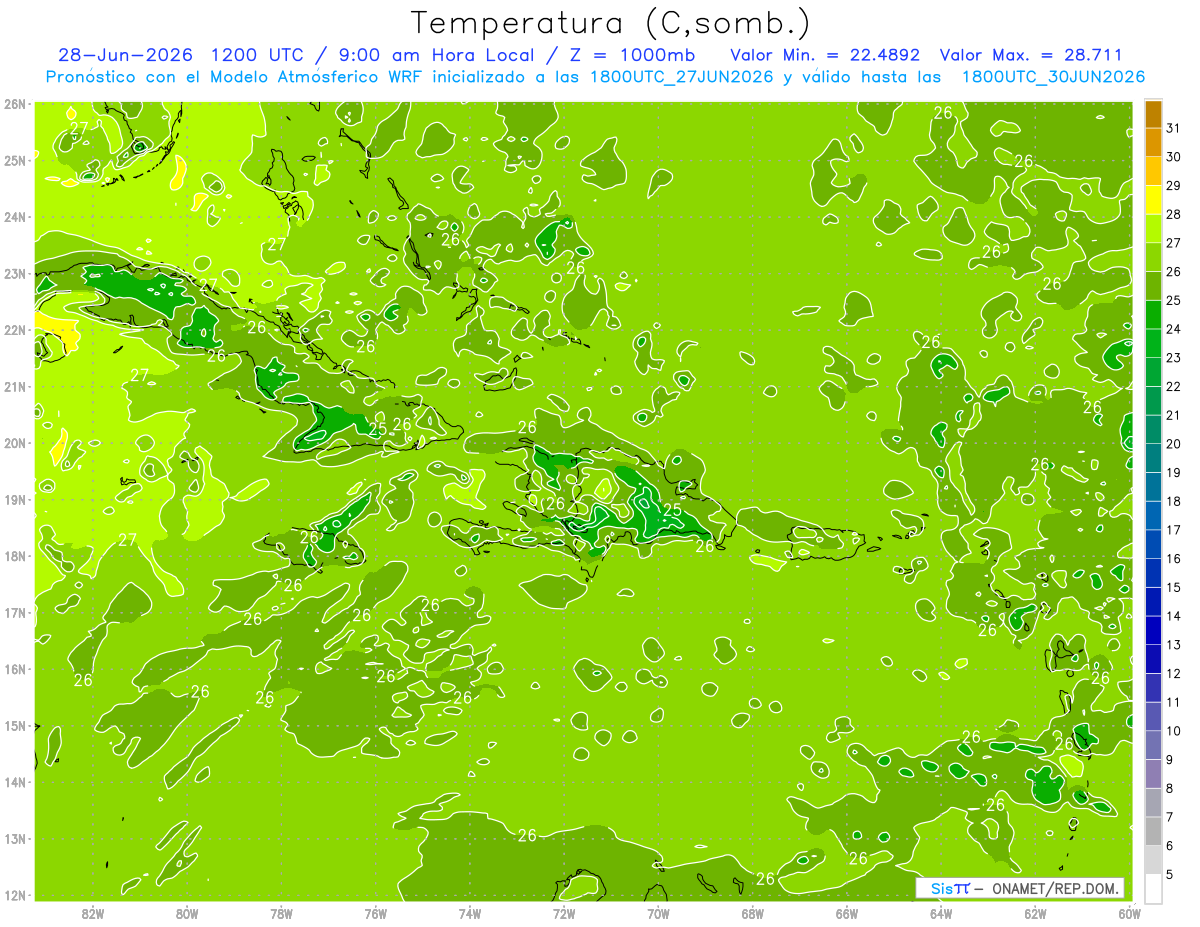Viewport: 1200px width, 927px height.
Task: Pick the blue swatch between 16 and 17
Action: (x=1153, y=544)
